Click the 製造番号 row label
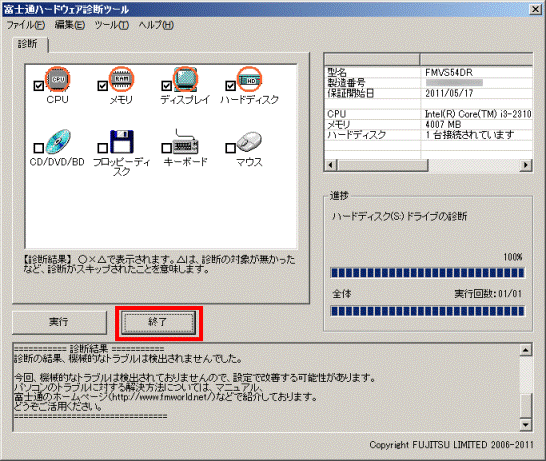This screenshot has width=546, height=461. click(x=346, y=83)
